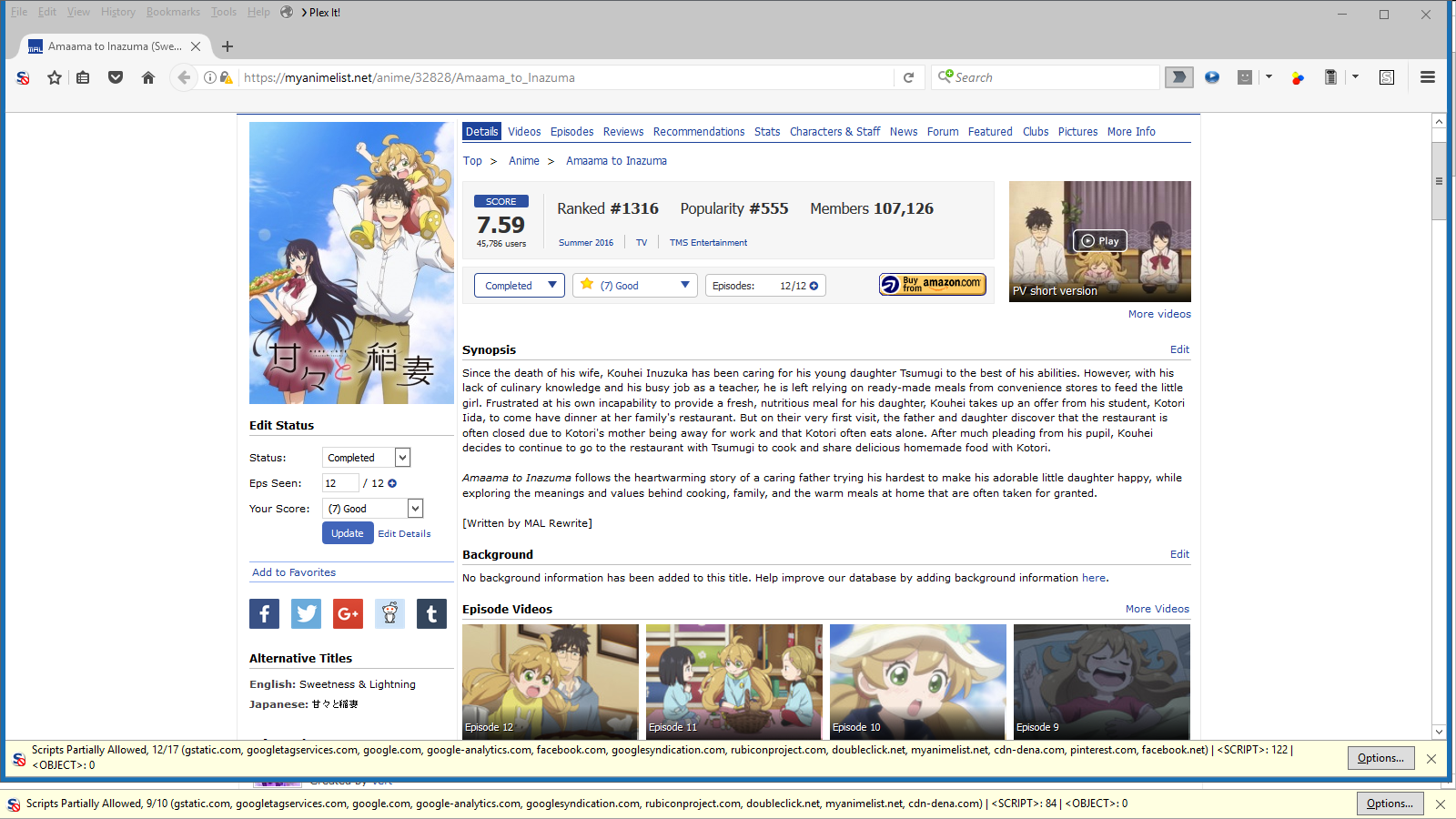Switch to the Recommendations tab

[x=699, y=132]
